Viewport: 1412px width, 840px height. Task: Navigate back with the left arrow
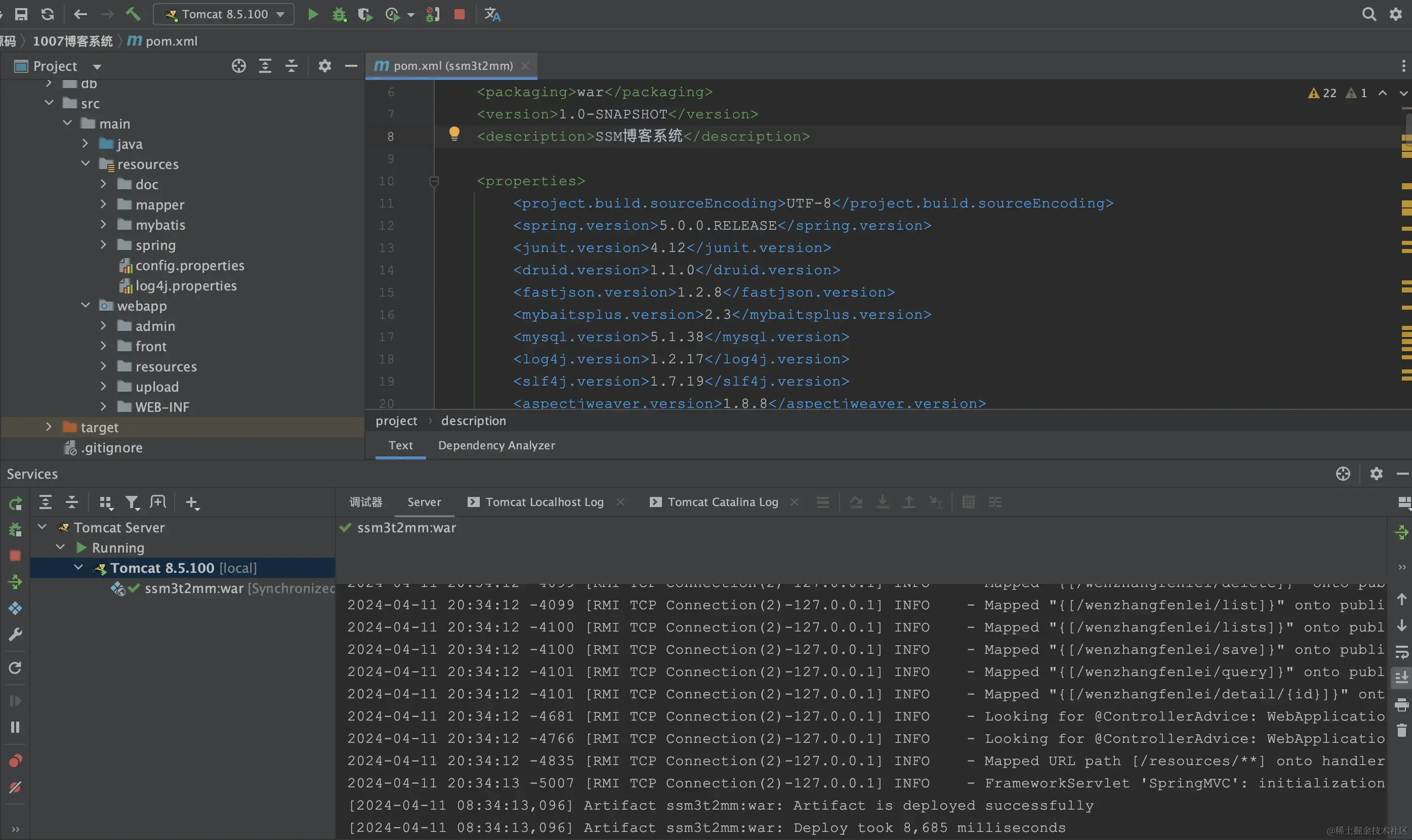(x=80, y=14)
